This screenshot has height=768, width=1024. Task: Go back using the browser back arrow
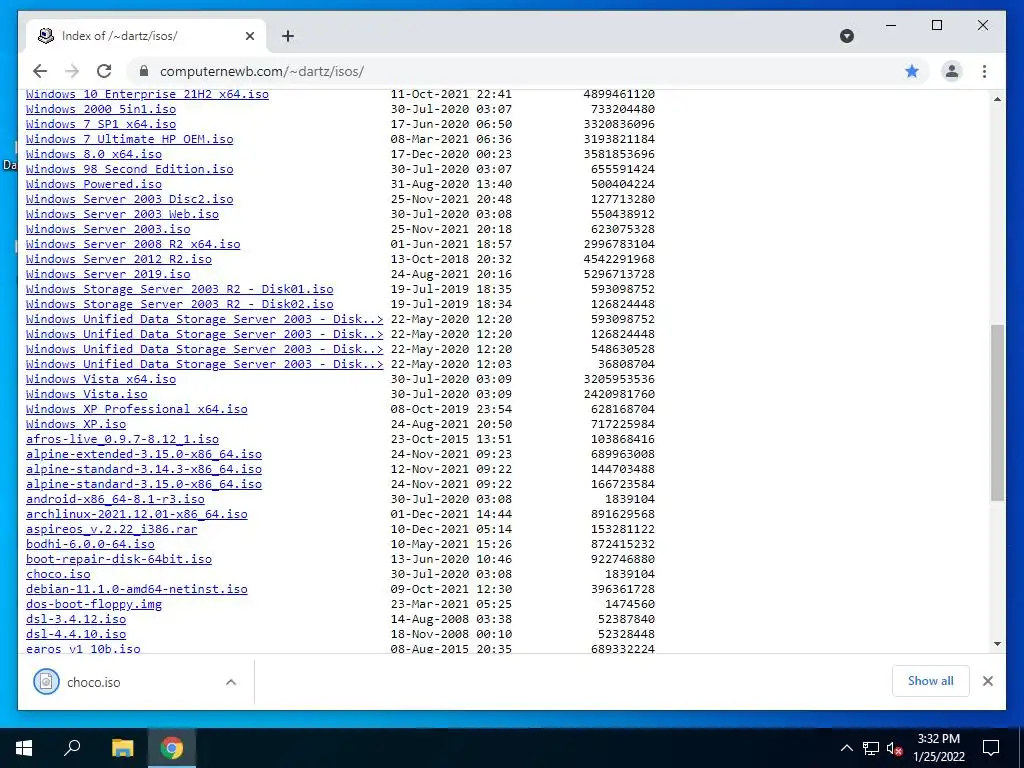click(x=40, y=71)
